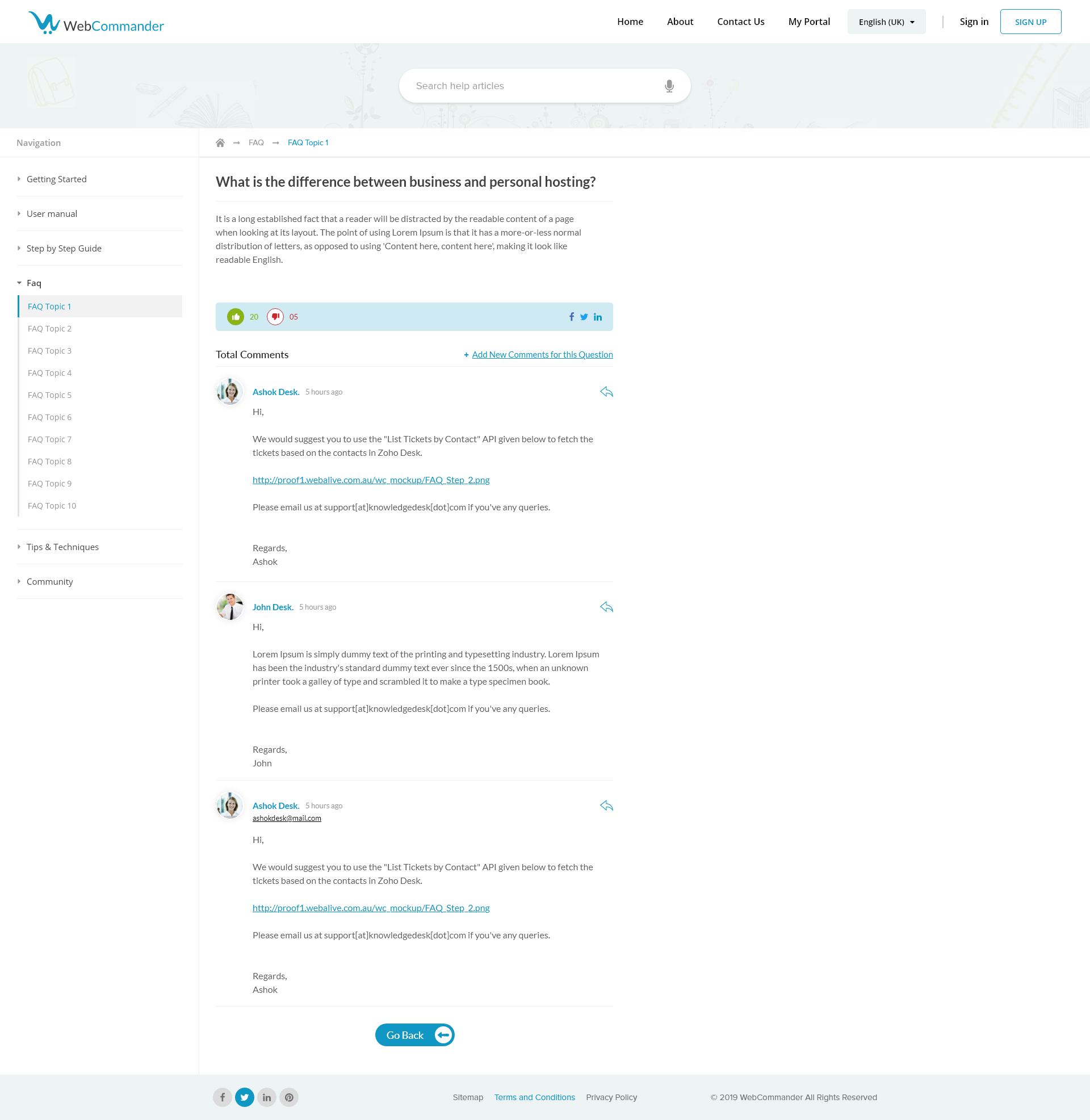Open the Contact Us menu item

pos(740,22)
